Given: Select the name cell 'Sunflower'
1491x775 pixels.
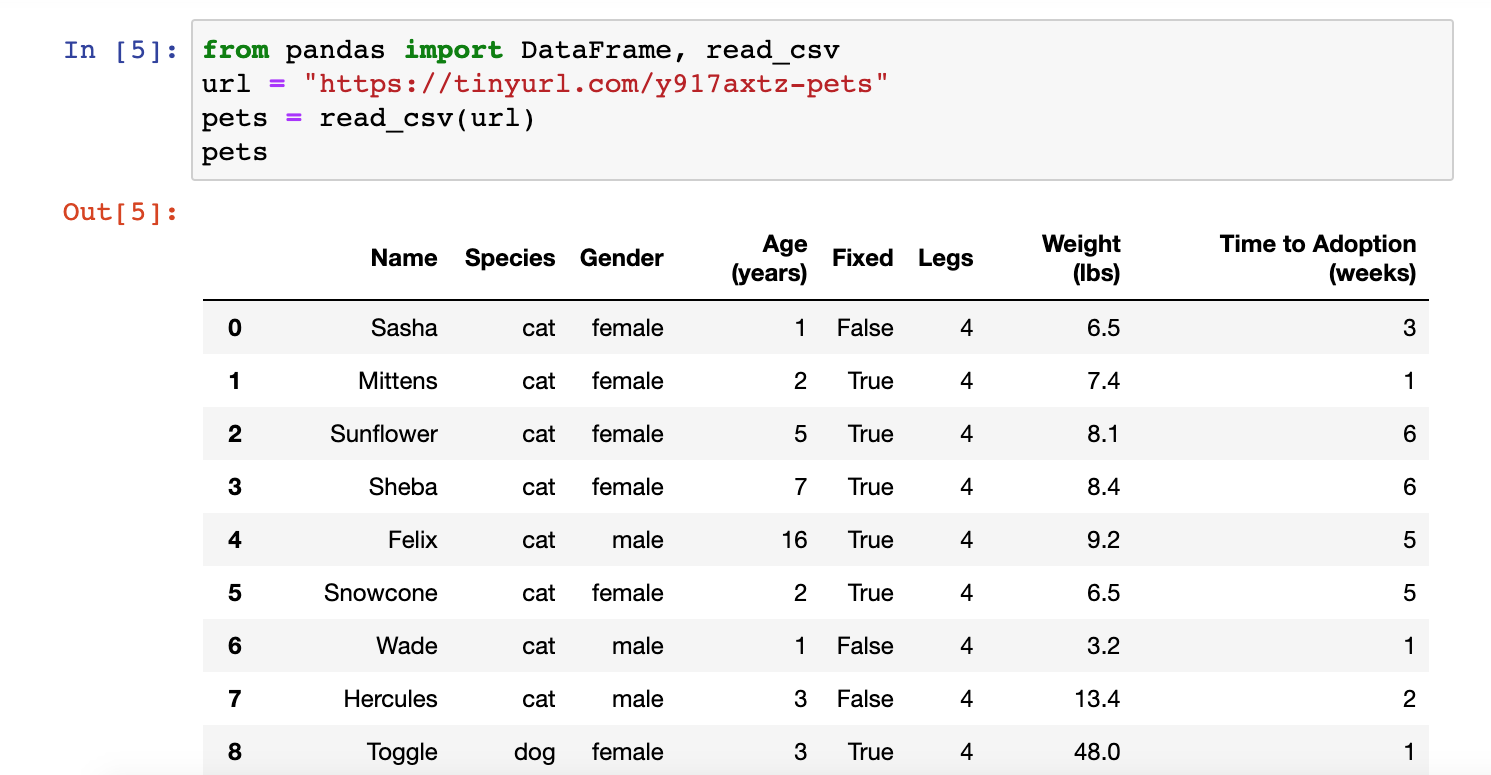Looking at the screenshot, I should [384, 434].
